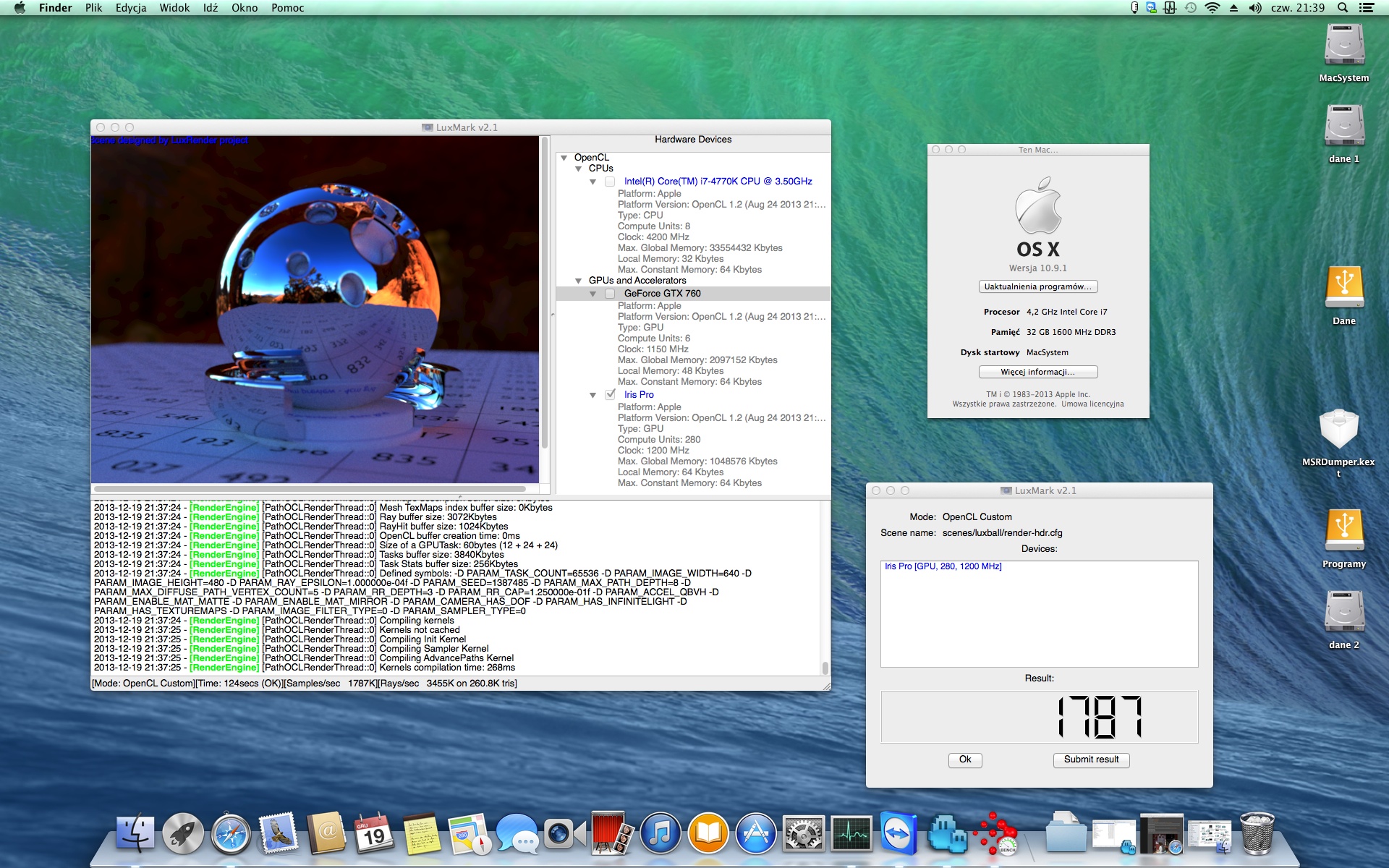
Task: Collapse the CPUs tree branch
Action: pyautogui.click(x=578, y=169)
